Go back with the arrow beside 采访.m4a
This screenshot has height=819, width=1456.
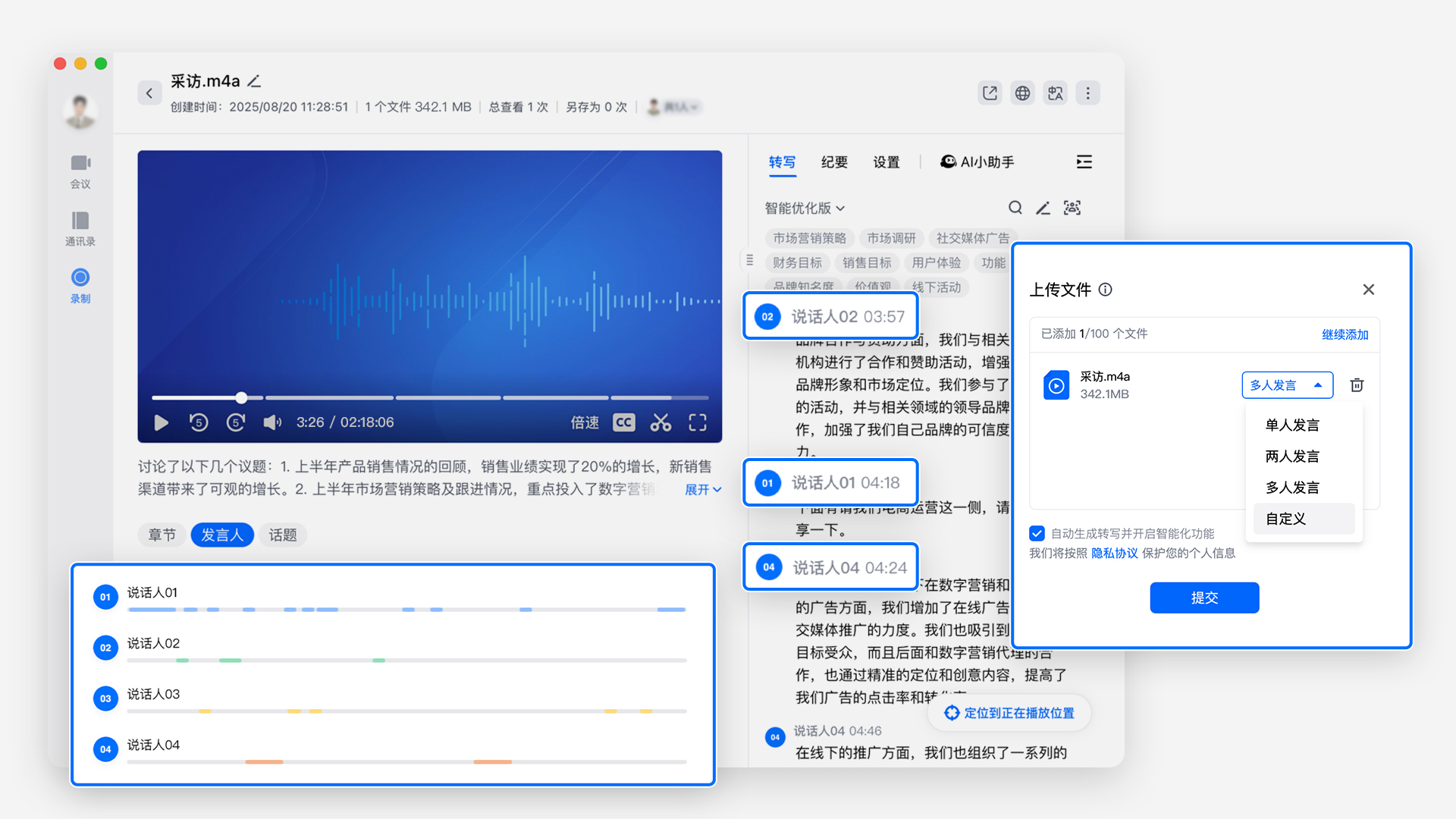pos(149,93)
